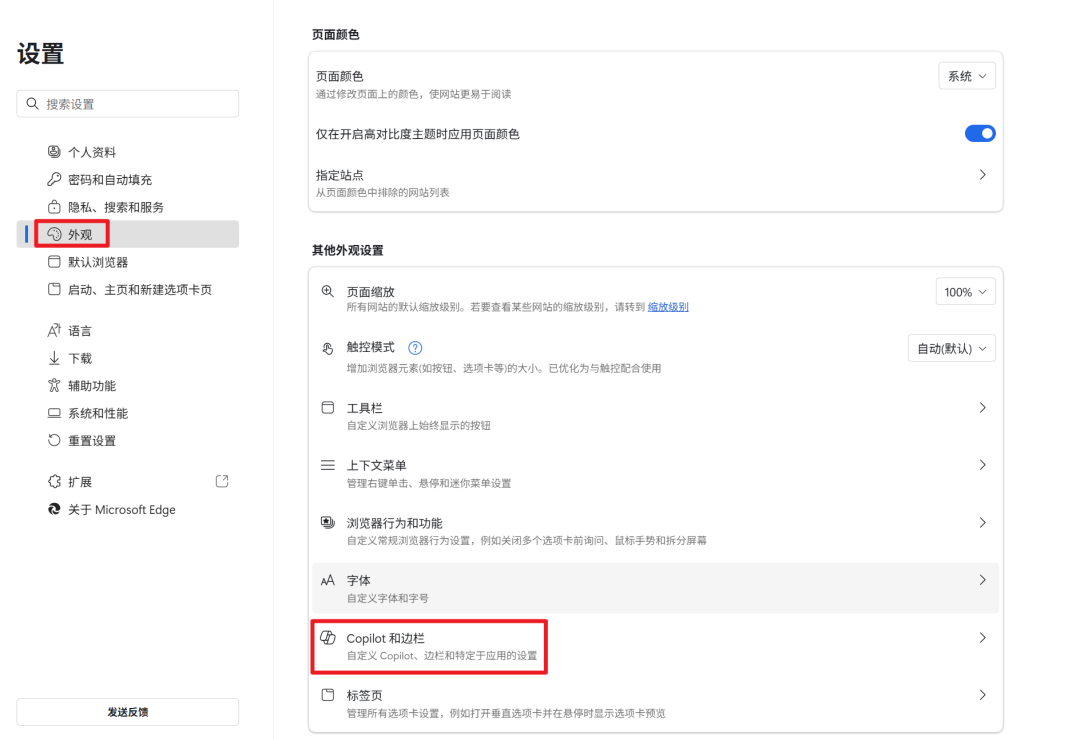Click the 字体 AA icon
This screenshot has height=740, width=1080.
coord(327,580)
